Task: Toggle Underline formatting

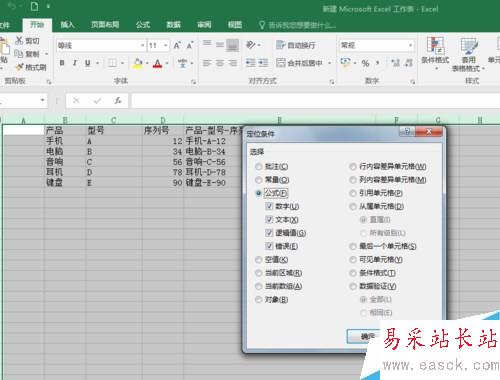Action: 87,63
